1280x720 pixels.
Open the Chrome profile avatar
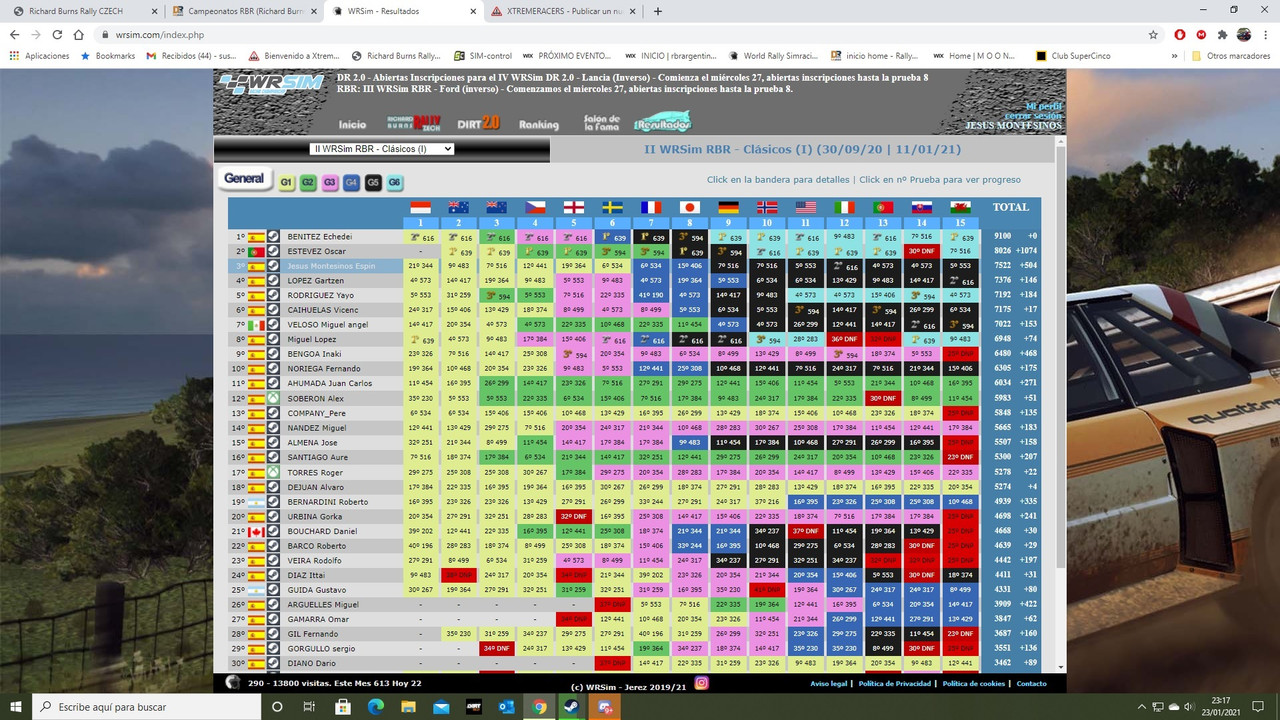[1244, 34]
